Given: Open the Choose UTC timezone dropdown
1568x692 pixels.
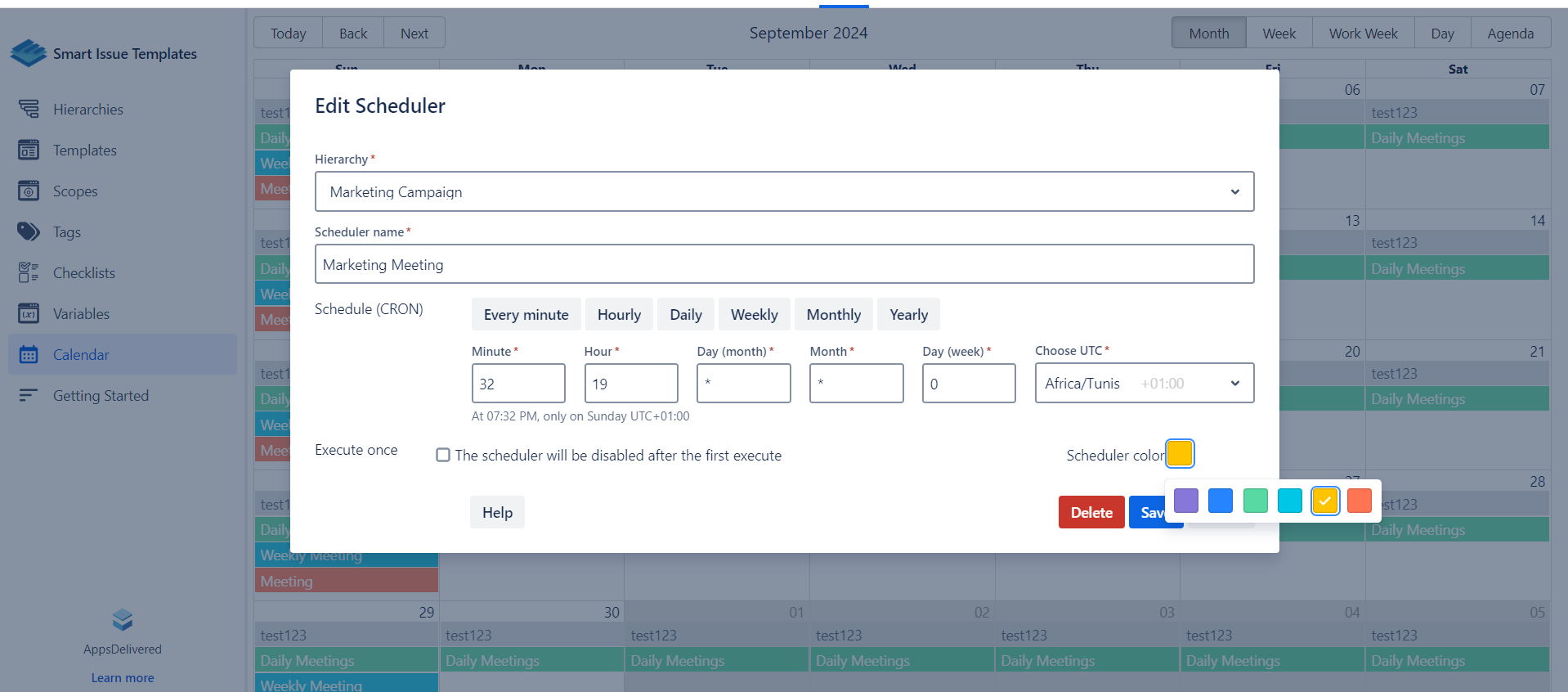Looking at the screenshot, I should (x=1144, y=383).
